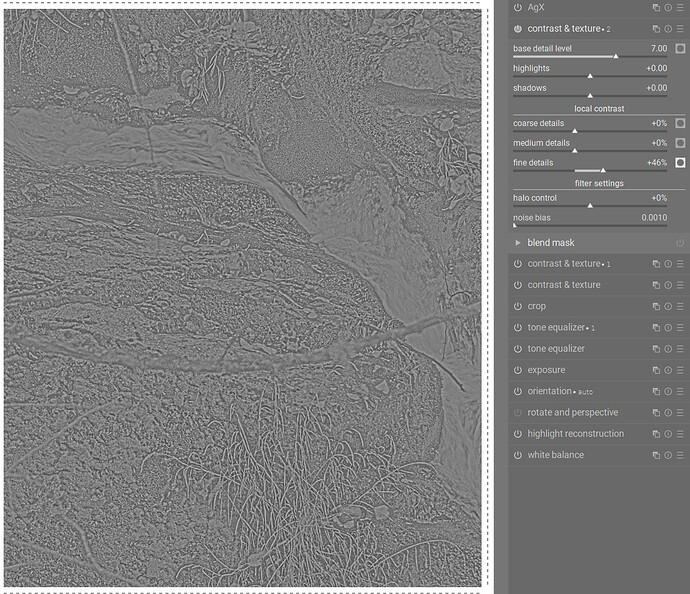Viewport: 690px width, 594px height.
Task: Open multi-instance menu for contrast & texture 2
Action: 656,29
